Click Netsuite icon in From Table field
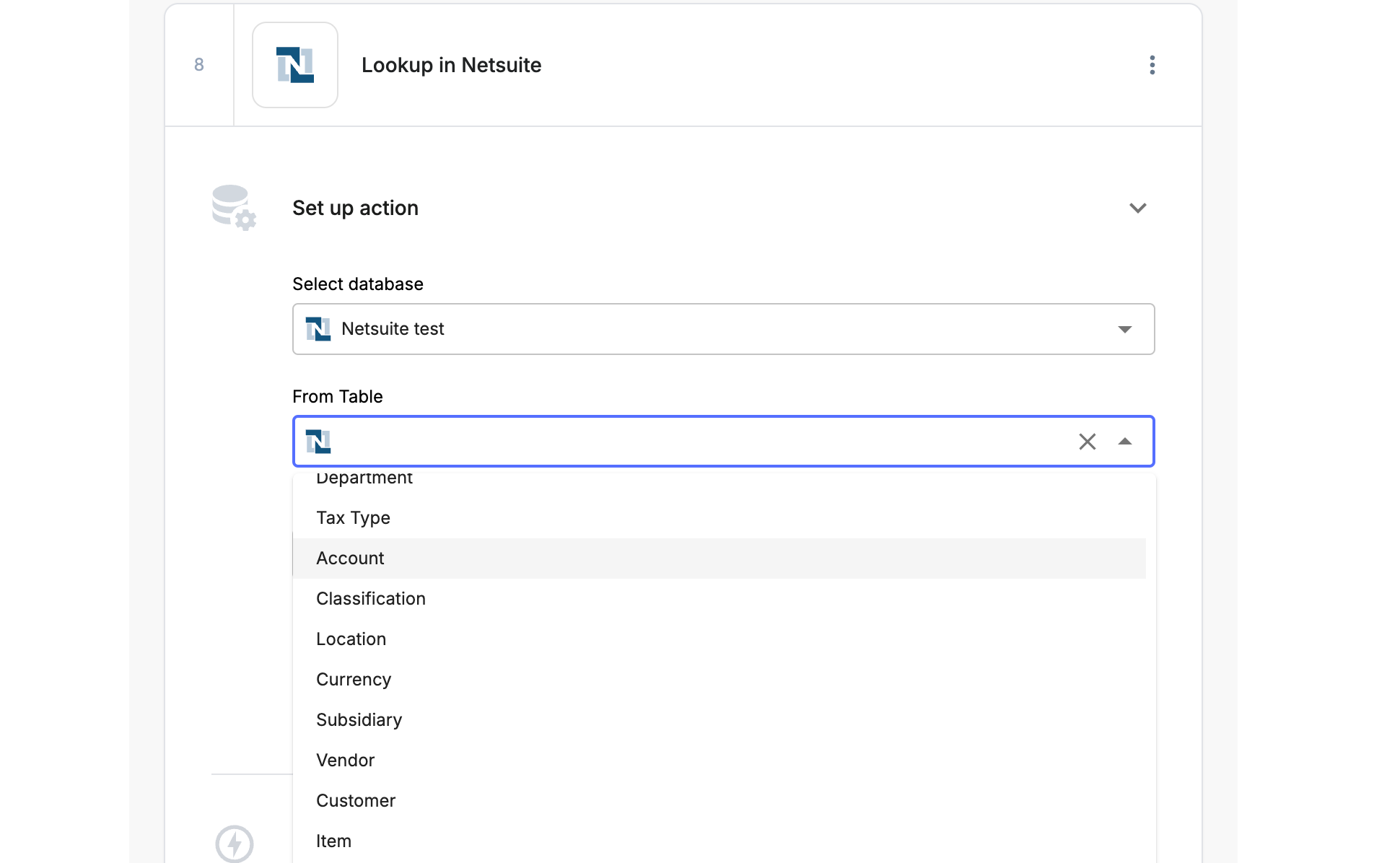 [318, 442]
